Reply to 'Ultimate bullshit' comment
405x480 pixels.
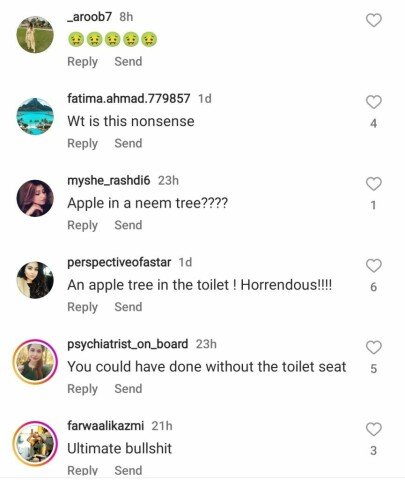(x=82, y=470)
